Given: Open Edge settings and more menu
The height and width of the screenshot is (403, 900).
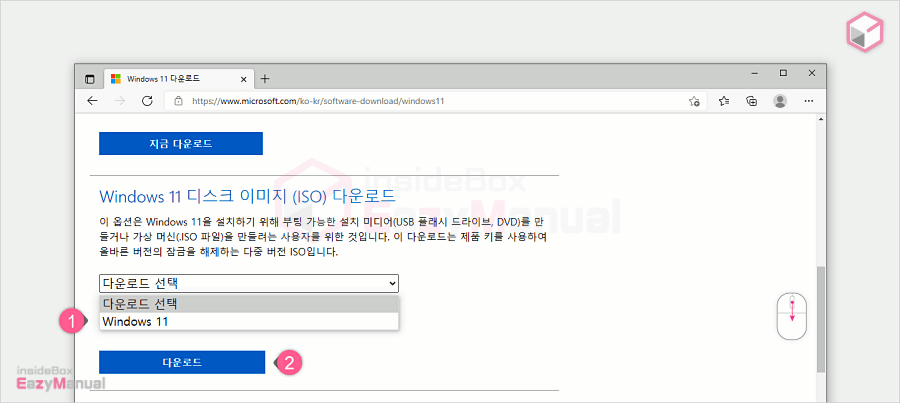Looking at the screenshot, I should point(809,101).
